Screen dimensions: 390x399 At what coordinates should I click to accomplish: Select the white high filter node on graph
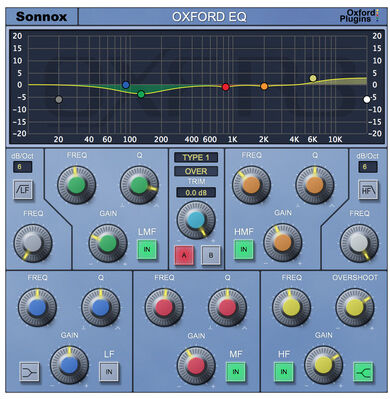click(367, 99)
